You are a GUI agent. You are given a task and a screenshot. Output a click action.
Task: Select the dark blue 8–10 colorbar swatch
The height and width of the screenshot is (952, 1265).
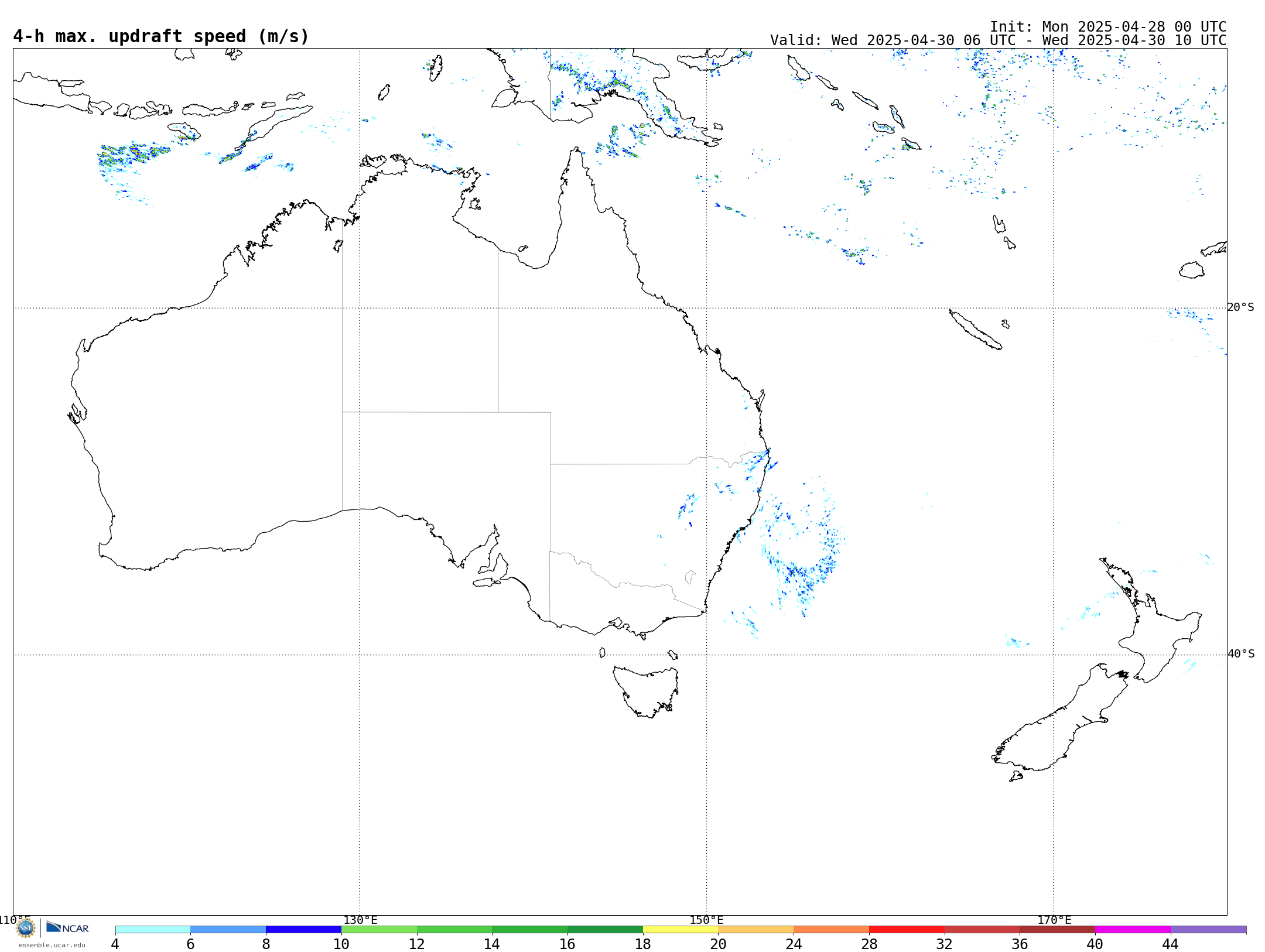pos(303,929)
